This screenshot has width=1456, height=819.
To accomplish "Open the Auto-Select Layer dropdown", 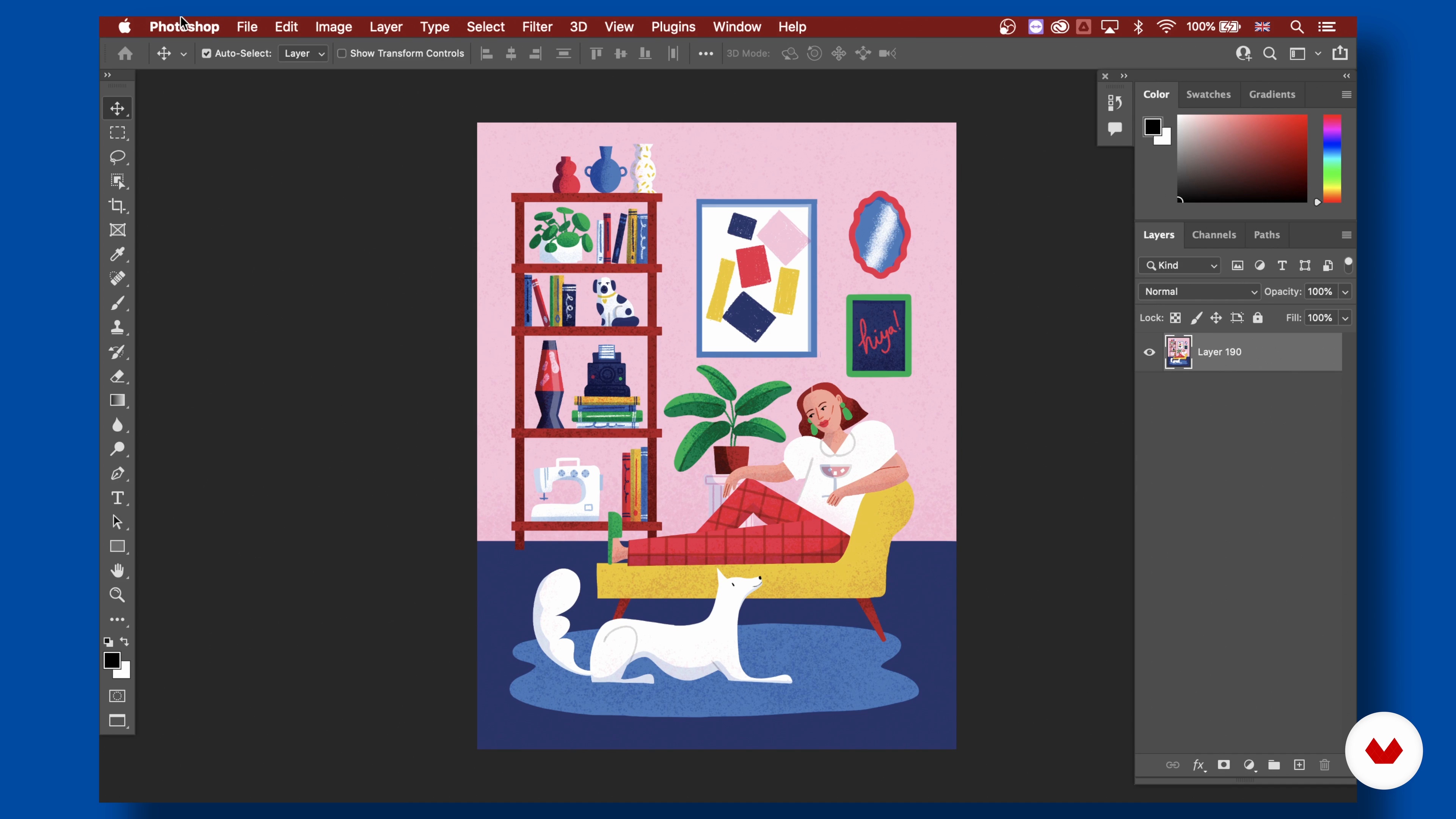I will tap(303, 53).
